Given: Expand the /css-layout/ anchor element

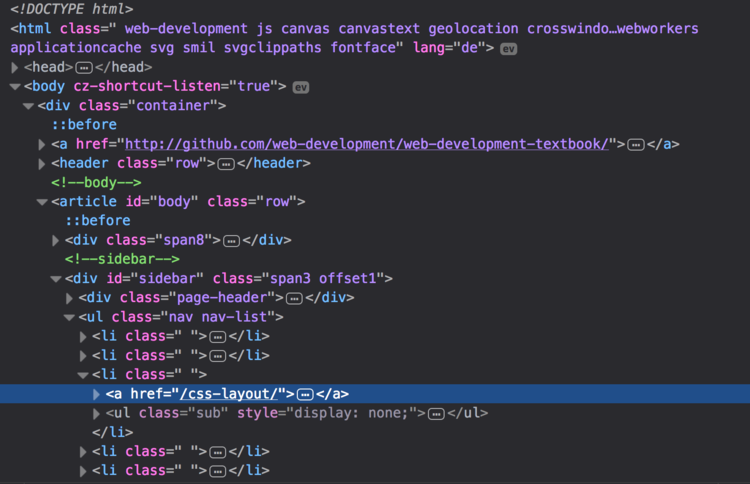Looking at the screenshot, I should click(x=96, y=394).
